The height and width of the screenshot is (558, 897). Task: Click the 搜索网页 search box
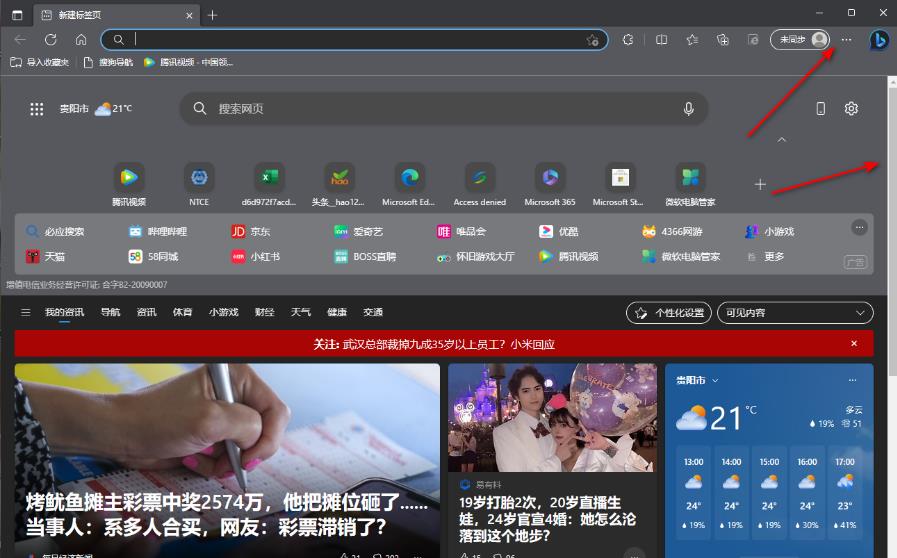[x=443, y=109]
